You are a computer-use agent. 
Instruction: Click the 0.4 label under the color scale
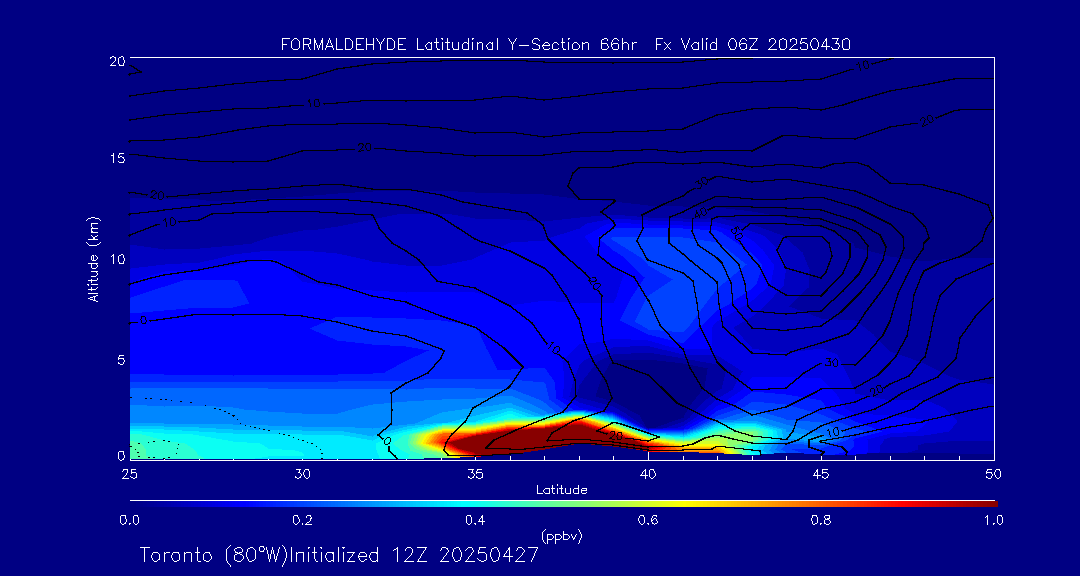[x=476, y=520]
